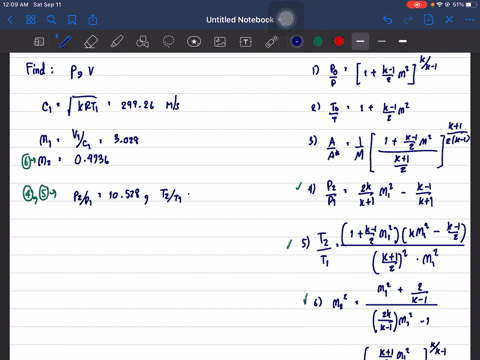Select the Shapes tool
Screen dimensions: 480x360
[143, 42]
